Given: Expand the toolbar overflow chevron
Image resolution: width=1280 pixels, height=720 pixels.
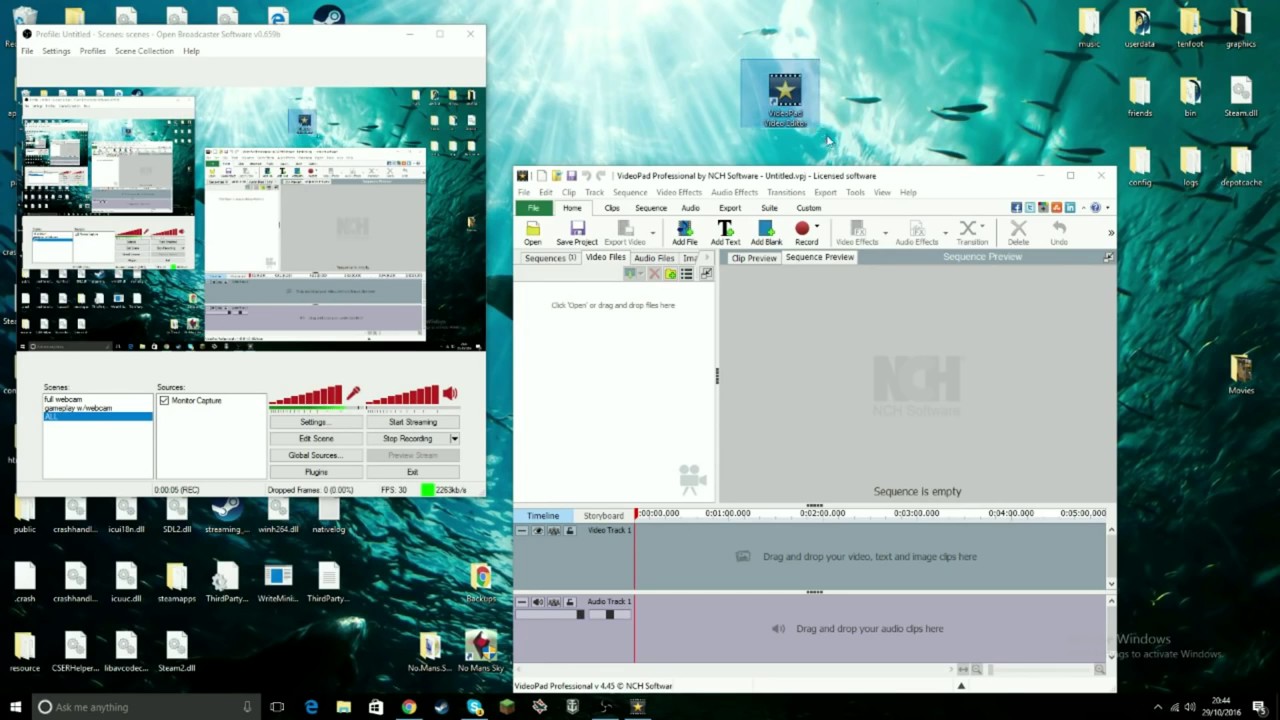Looking at the screenshot, I should pos(1111,233).
